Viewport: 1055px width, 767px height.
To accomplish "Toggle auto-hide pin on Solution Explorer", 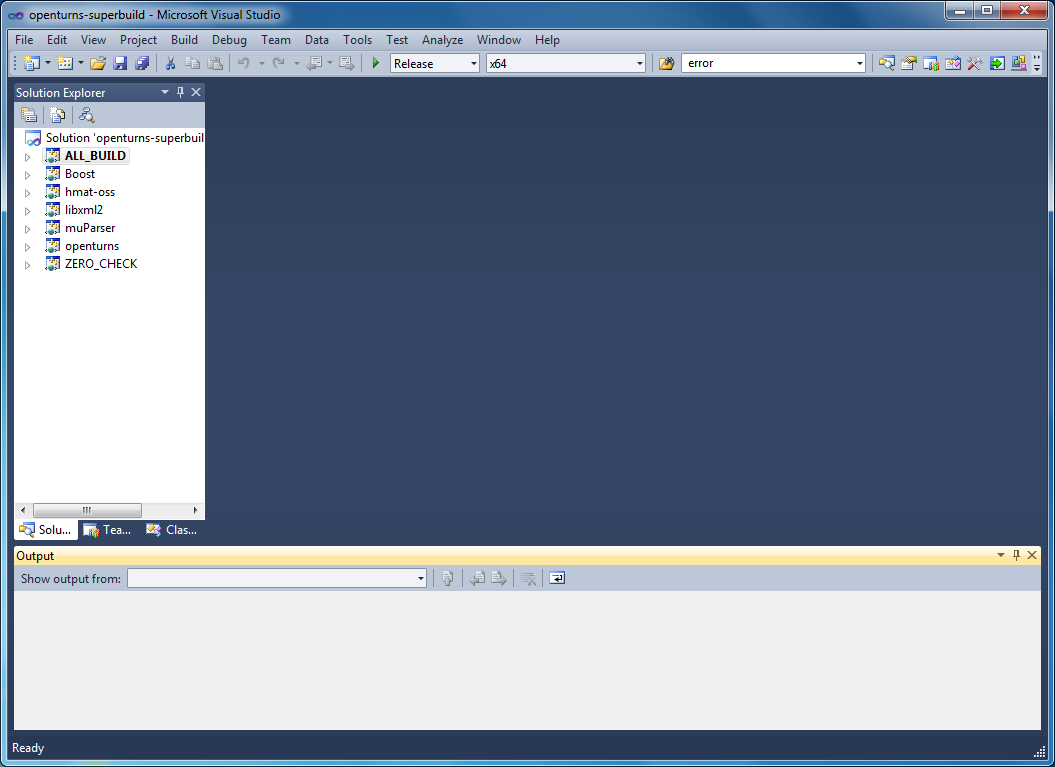I will 180,91.
